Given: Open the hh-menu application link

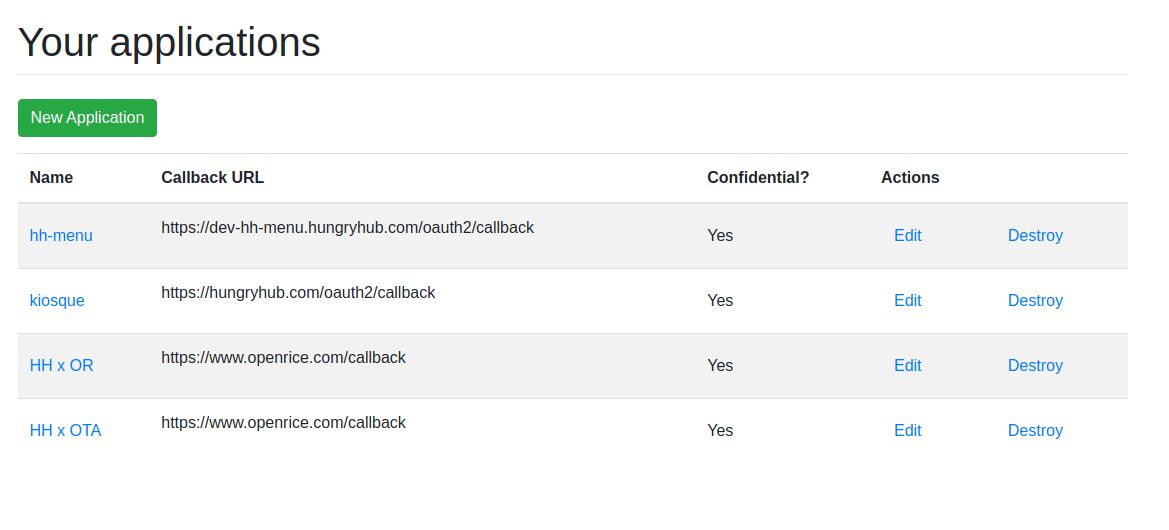Looking at the screenshot, I should point(61,236).
